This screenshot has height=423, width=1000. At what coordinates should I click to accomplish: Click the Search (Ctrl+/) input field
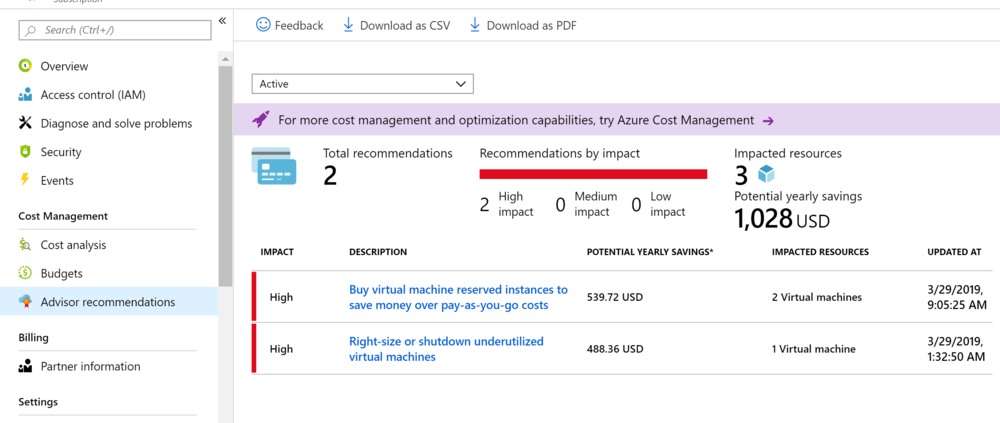(115, 30)
